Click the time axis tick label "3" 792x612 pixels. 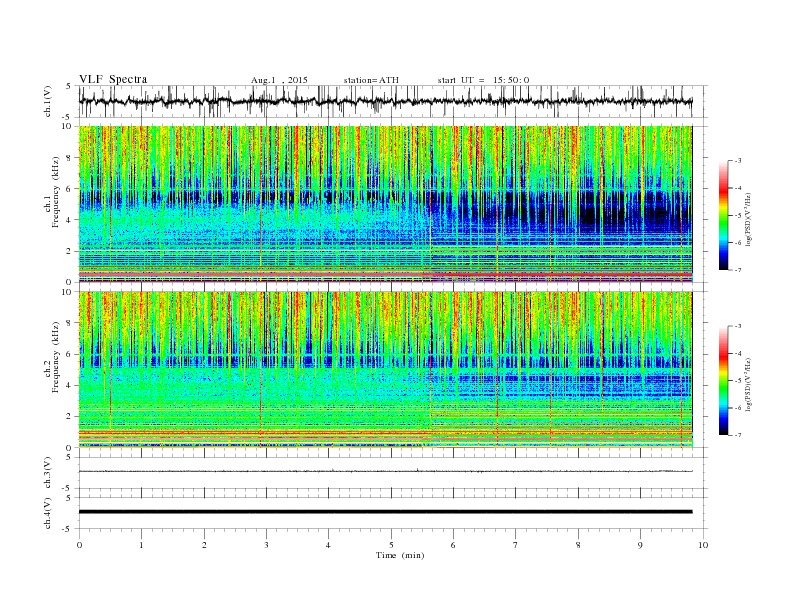[x=266, y=545]
